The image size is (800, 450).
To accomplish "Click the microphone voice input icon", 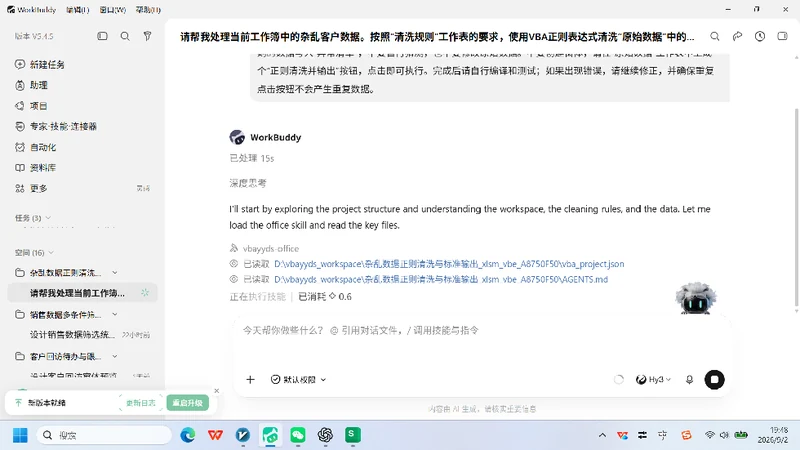I will pos(689,380).
